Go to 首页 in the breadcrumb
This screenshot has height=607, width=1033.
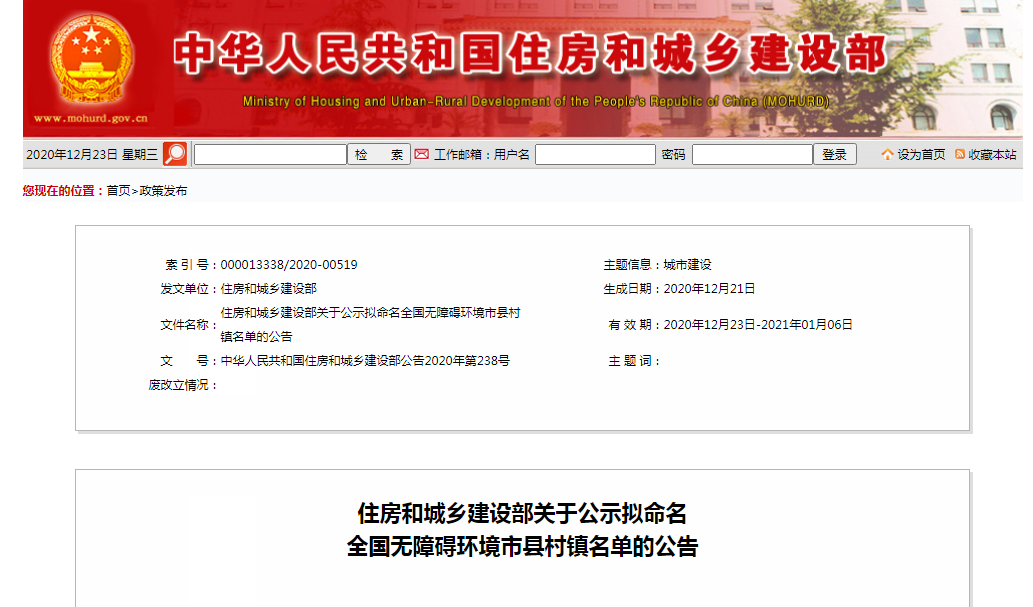(x=119, y=190)
